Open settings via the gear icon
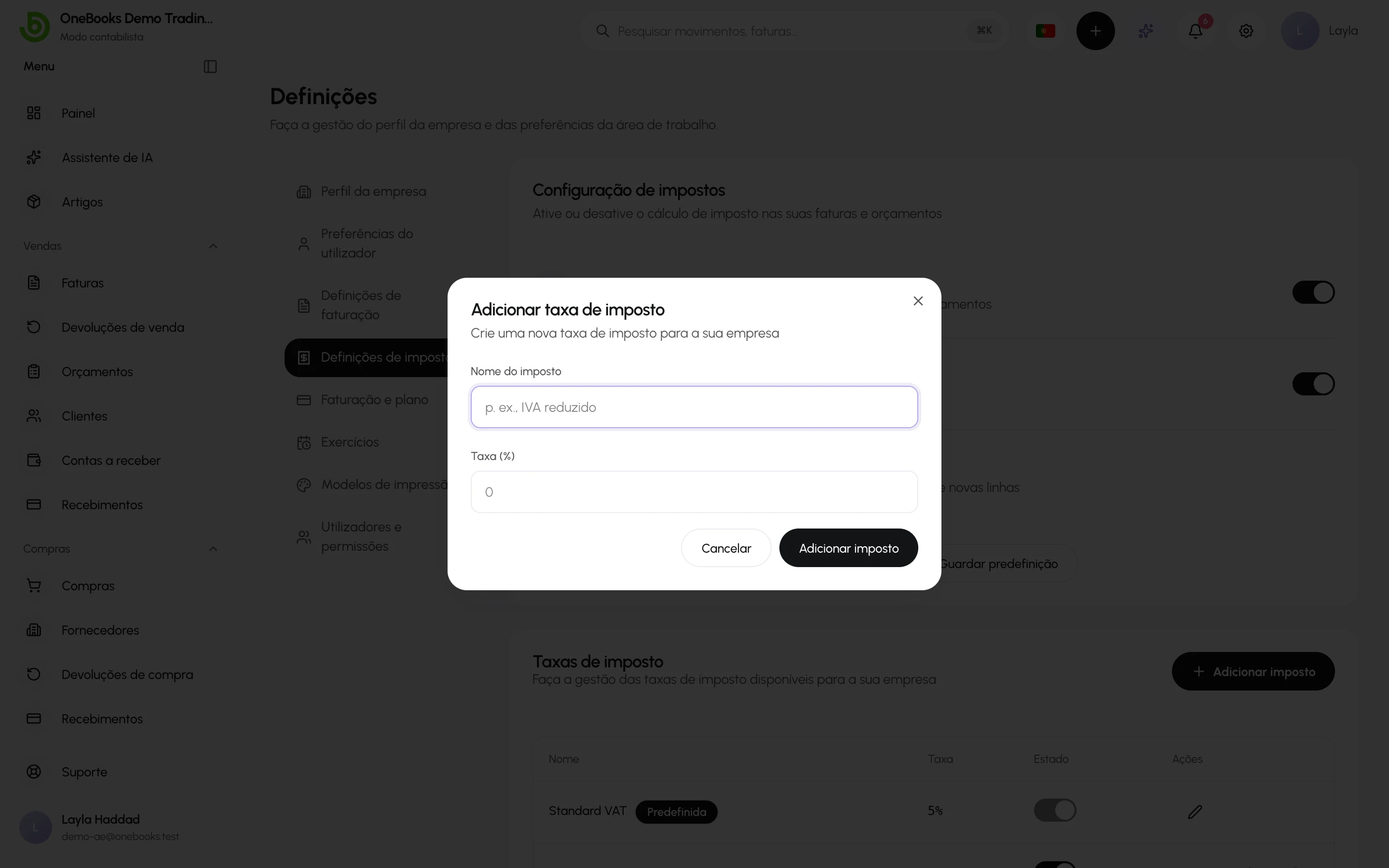 pyautogui.click(x=1245, y=31)
